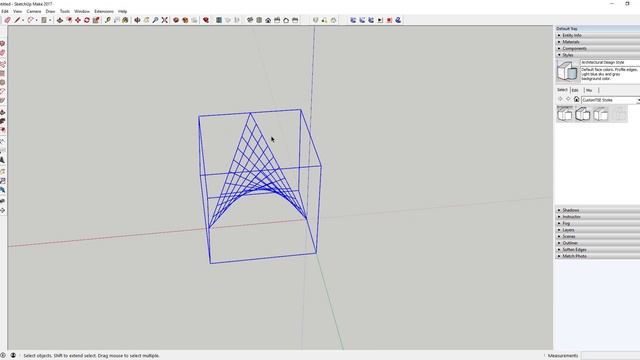This screenshot has width=640, height=360.
Task: Switch to Front view
Action: [x=268, y=20]
